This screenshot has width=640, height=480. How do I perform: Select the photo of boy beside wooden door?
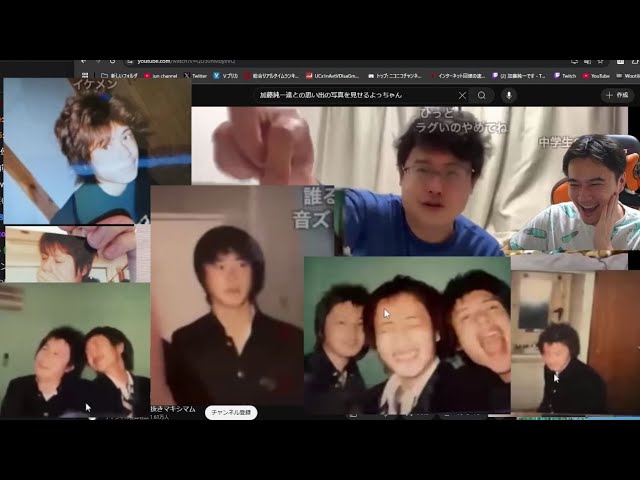[576, 342]
